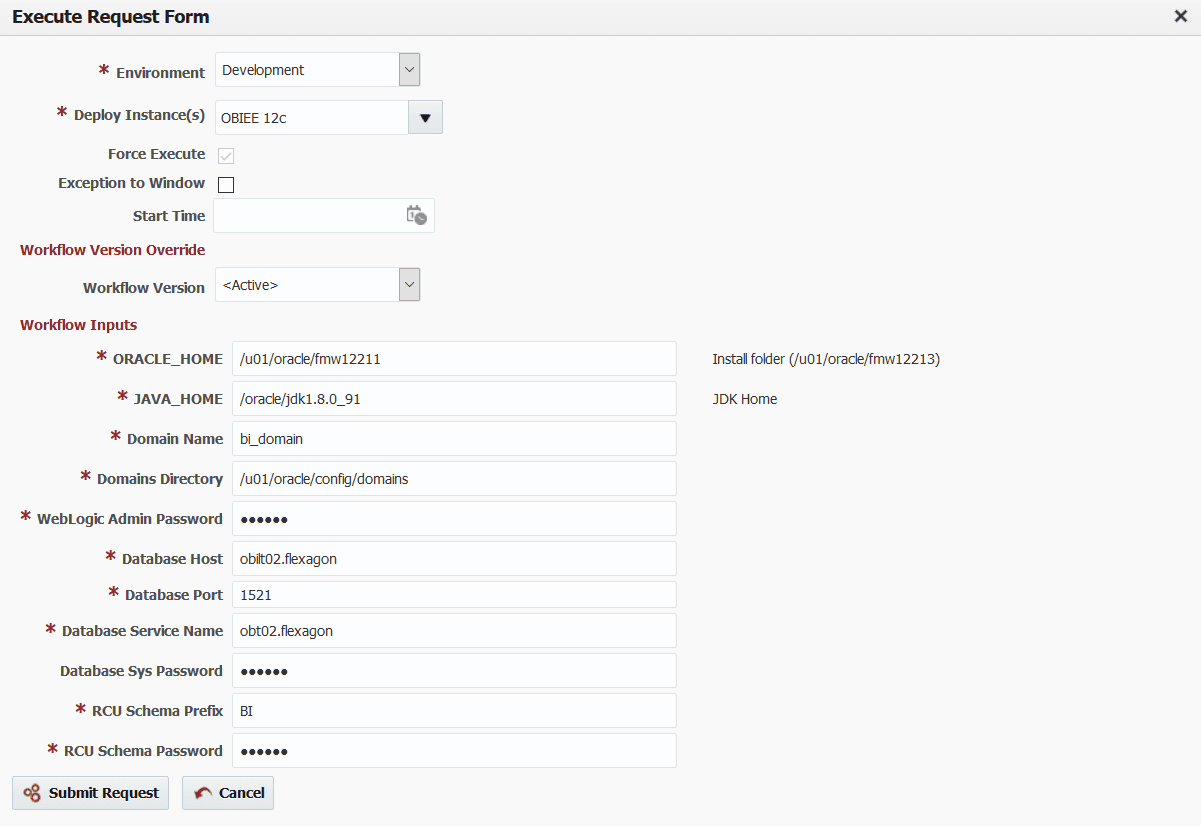Toggle the Force Execute checkbox
The height and width of the screenshot is (826, 1201).
pyautogui.click(x=226, y=155)
